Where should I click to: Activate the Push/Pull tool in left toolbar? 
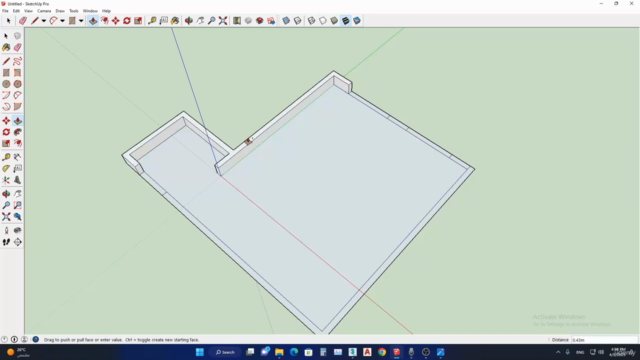pos(18,121)
